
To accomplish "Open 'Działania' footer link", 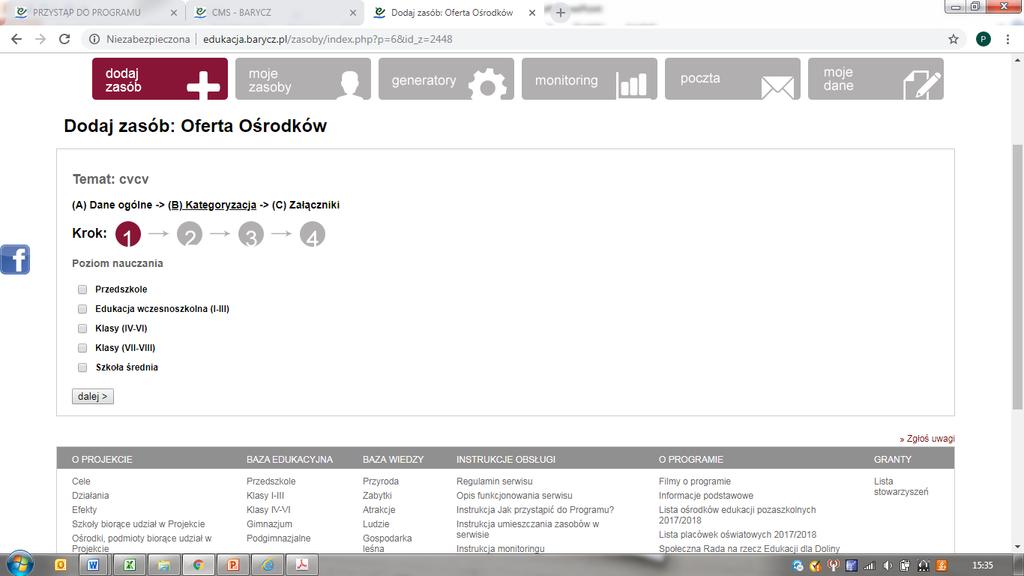I will pos(90,496).
